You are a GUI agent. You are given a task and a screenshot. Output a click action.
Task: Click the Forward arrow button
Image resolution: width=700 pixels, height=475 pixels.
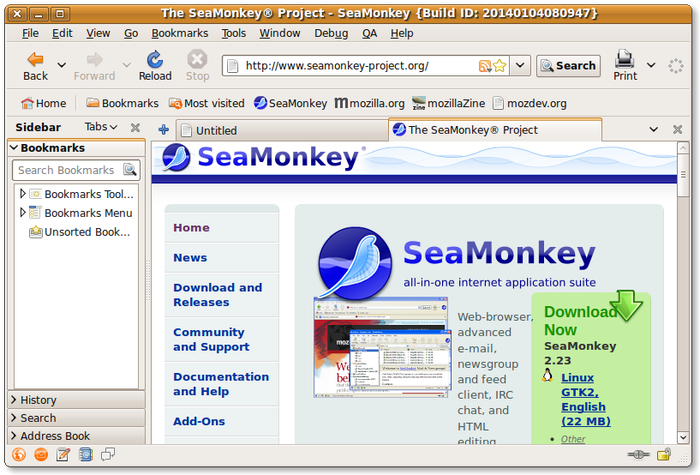(x=94, y=66)
